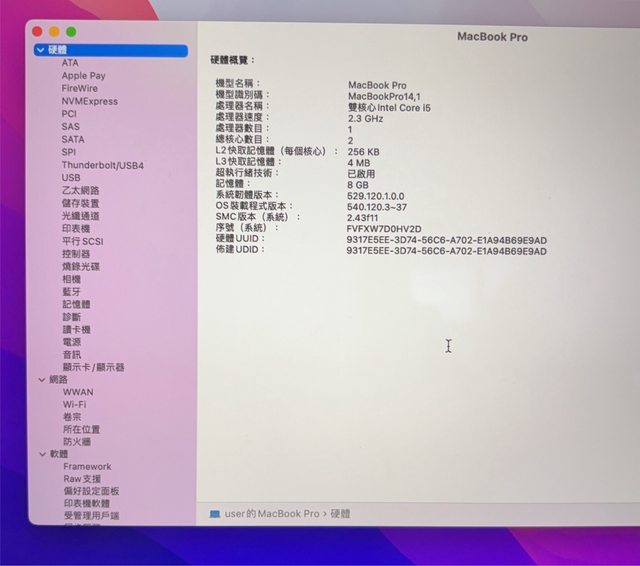Viewport: 640px width, 566px height.
Task: Select the 網路 section heading
Action: click(x=58, y=380)
